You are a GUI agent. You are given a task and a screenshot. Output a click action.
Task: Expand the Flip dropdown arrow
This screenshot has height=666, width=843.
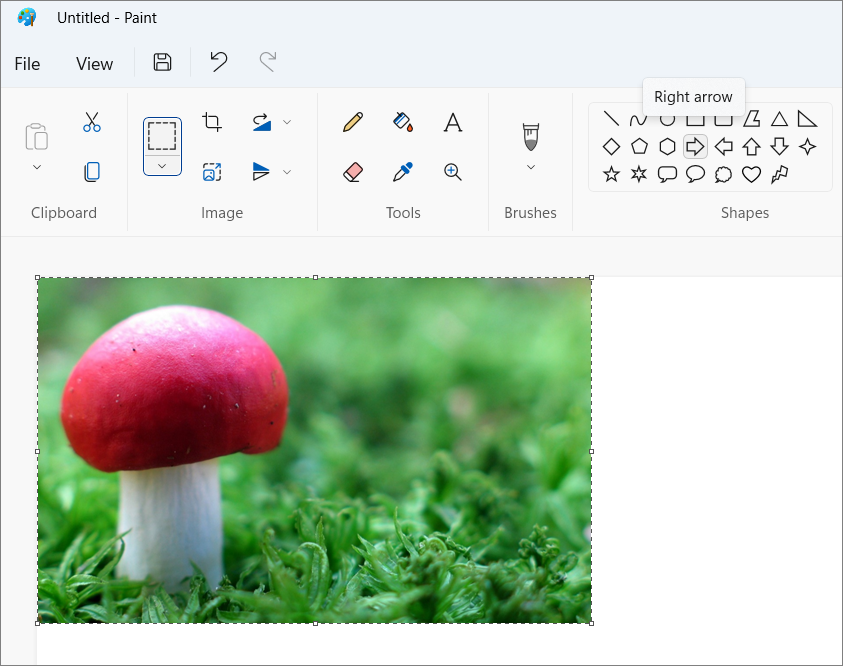[287, 172]
